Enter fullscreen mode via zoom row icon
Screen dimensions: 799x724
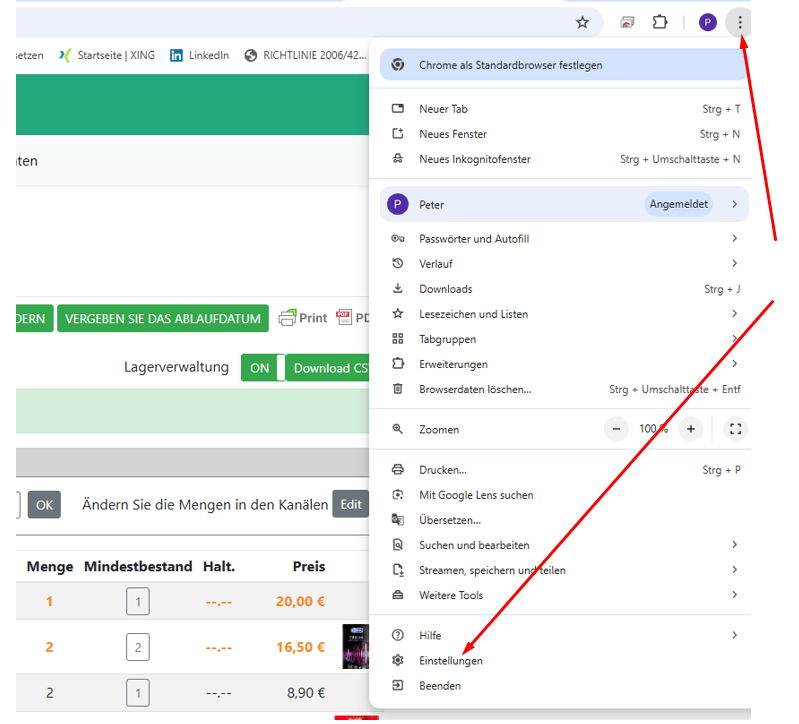pos(735,429)
